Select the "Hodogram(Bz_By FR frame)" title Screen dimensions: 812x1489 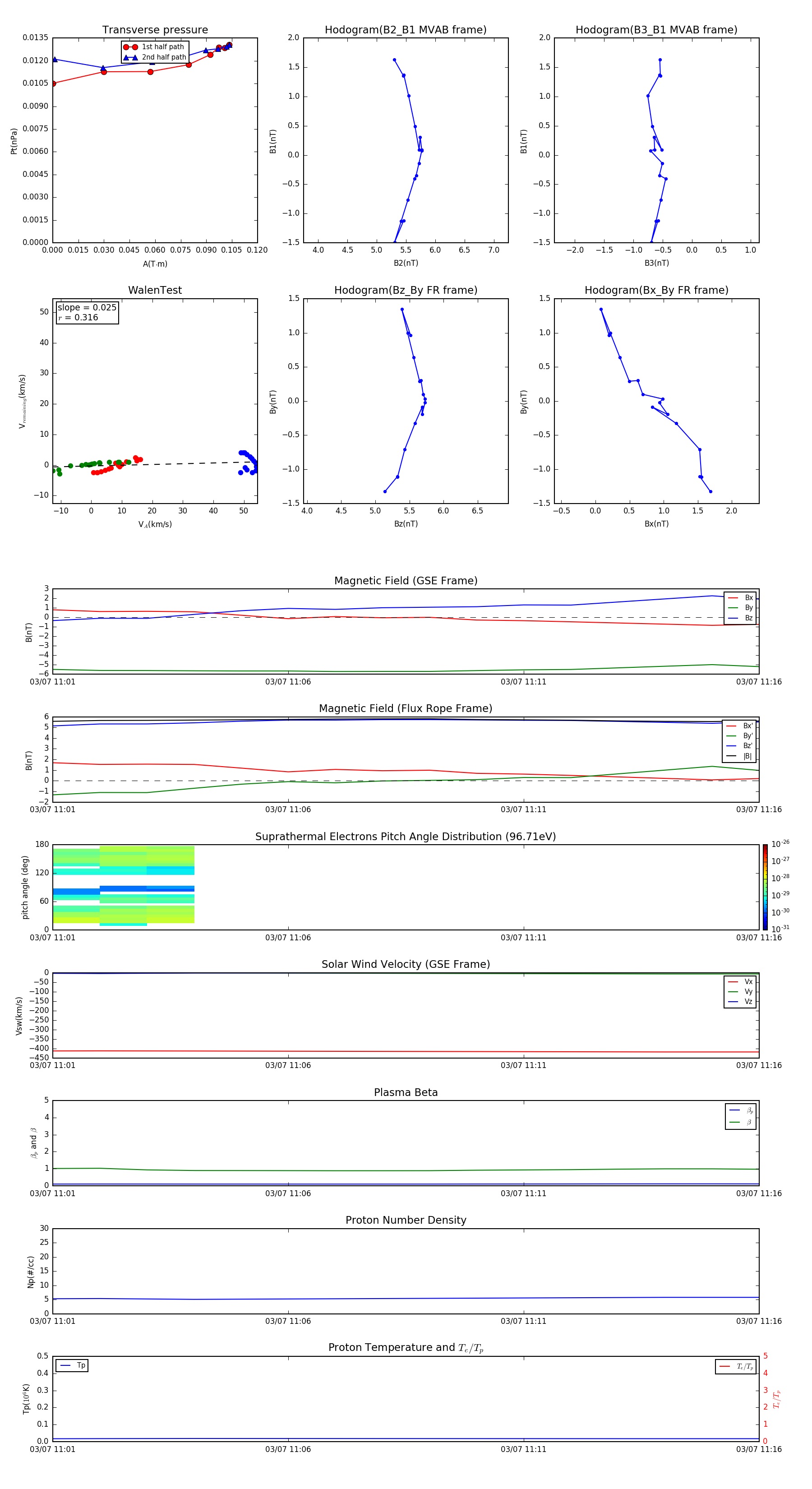point(406,290)
